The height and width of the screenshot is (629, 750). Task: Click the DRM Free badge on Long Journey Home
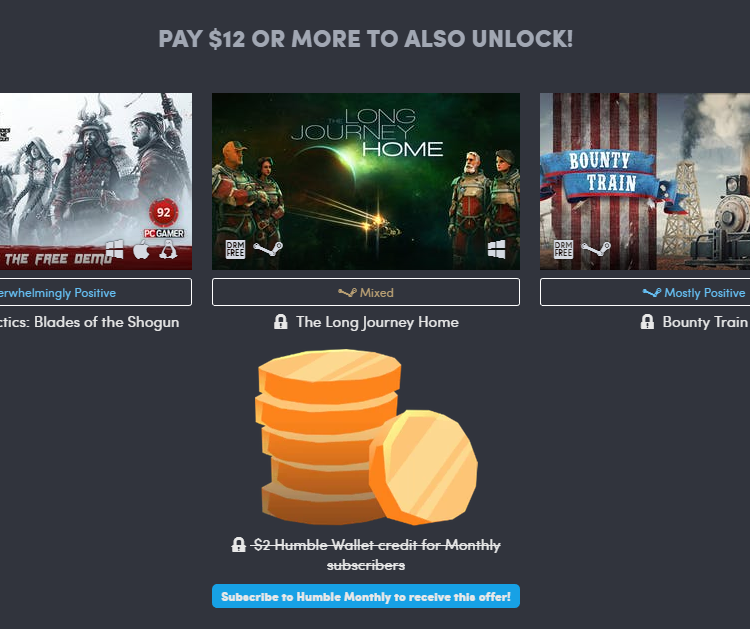pos(235,249)
